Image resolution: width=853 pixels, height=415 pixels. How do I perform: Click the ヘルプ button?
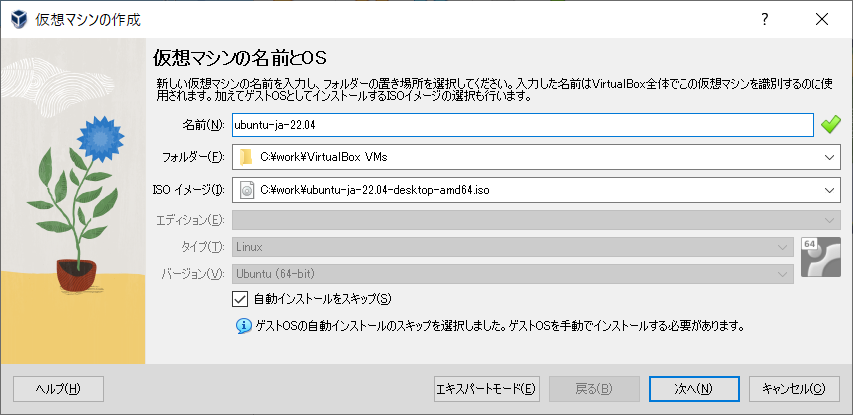click(x=58, y=389)
